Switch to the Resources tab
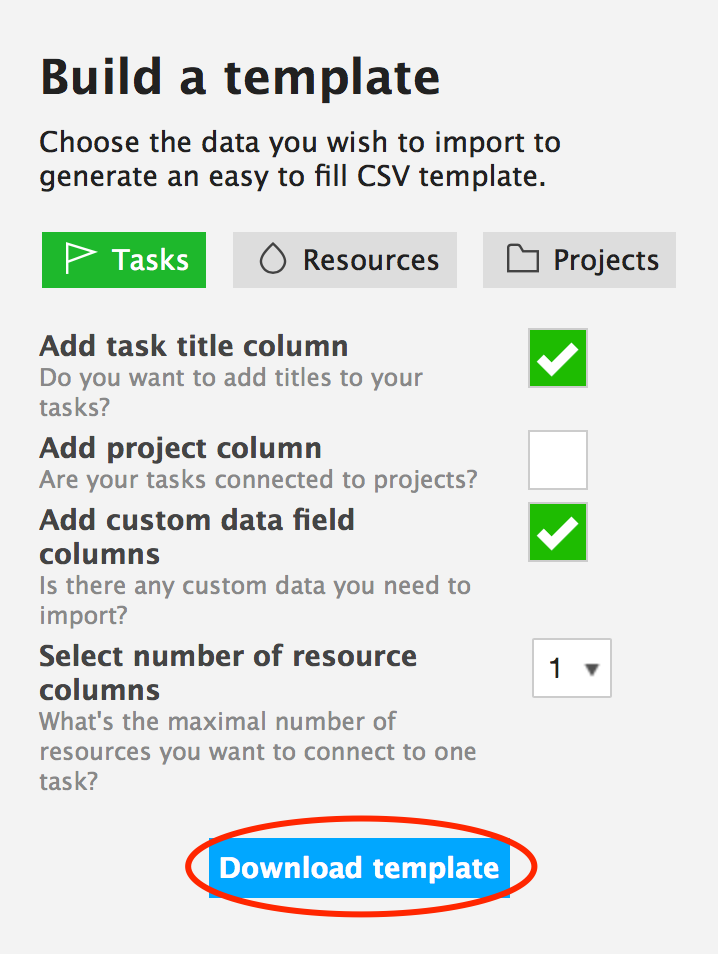This screenshot has height=954, width=718. [x=345, y=260]
